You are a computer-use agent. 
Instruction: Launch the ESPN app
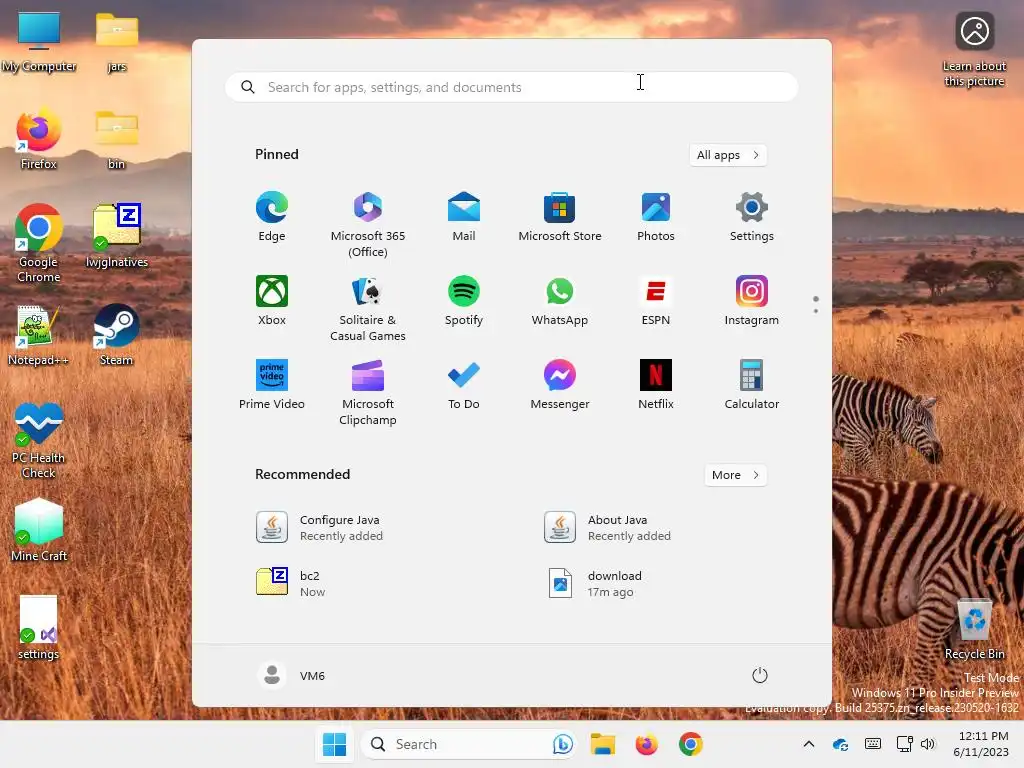656,301
